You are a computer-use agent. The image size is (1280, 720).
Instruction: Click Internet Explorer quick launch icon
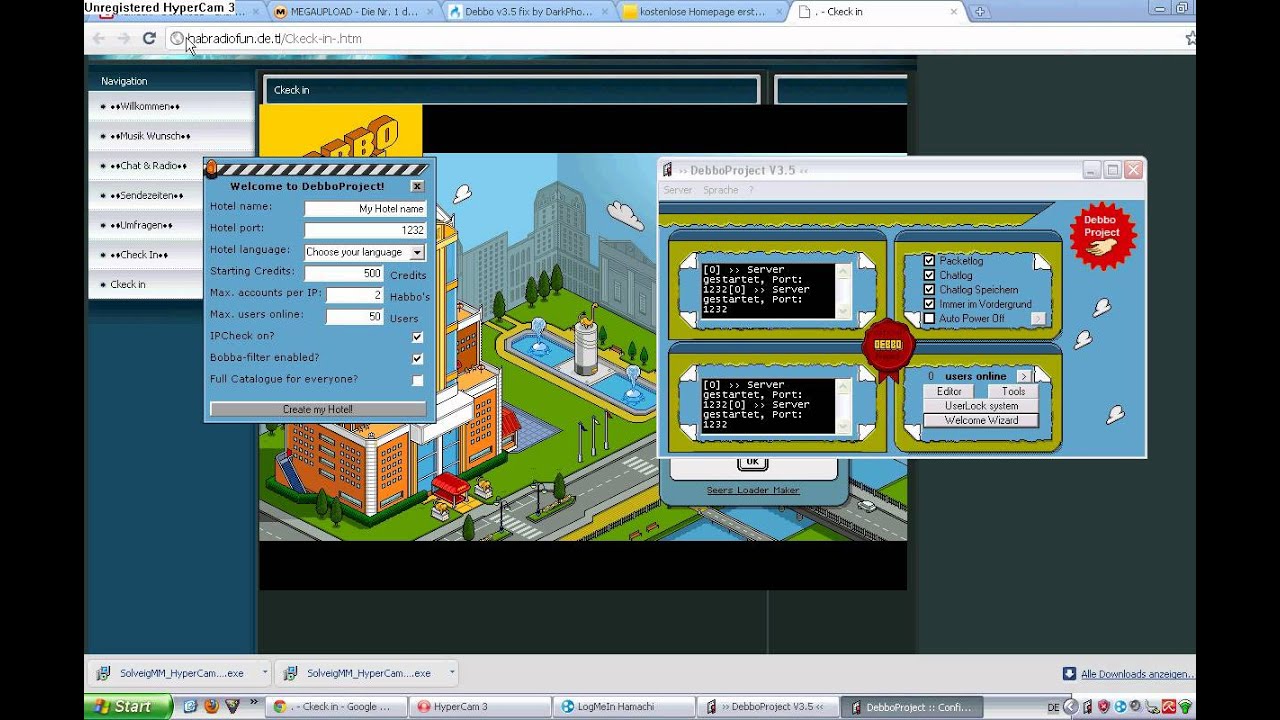[x=190, y=706]
